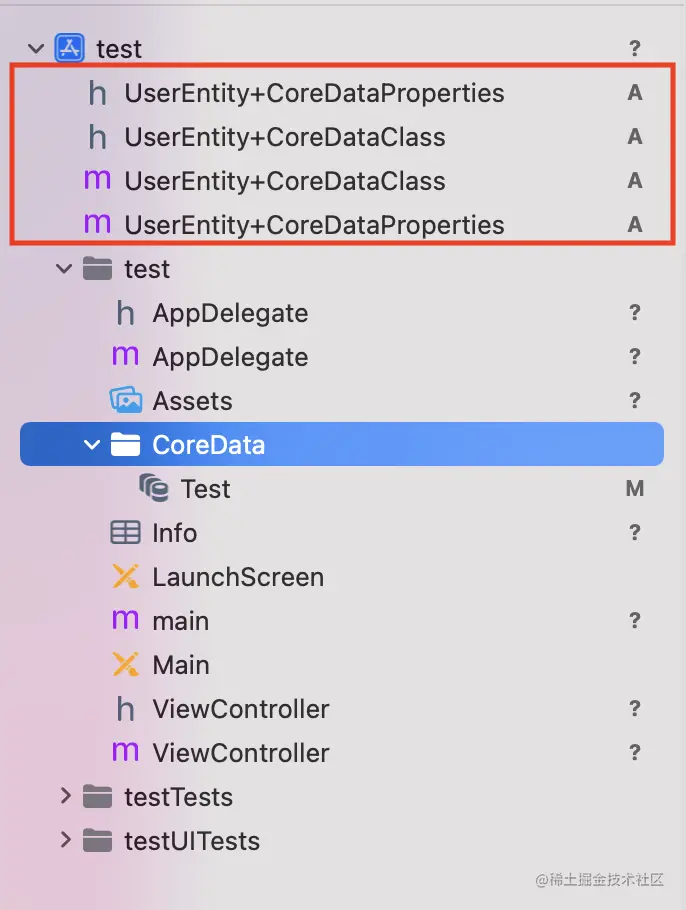This screenshot has height=910, width=686.
Task: Collapse the CoreData folder
Action: (x=93, y=445)
